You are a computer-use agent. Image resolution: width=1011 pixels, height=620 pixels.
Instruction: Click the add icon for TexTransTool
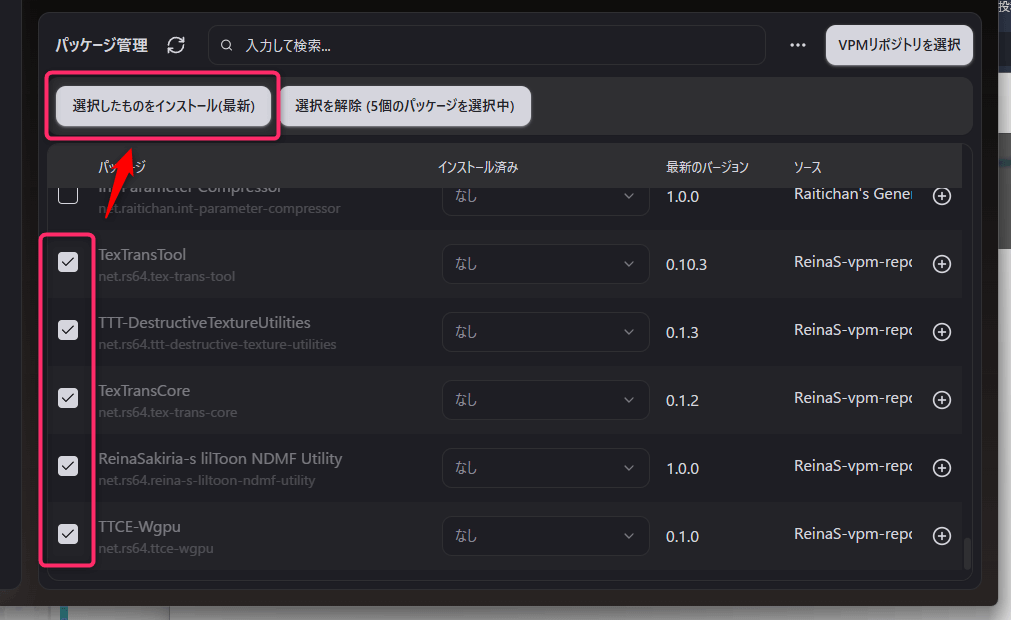coord(942,264)
